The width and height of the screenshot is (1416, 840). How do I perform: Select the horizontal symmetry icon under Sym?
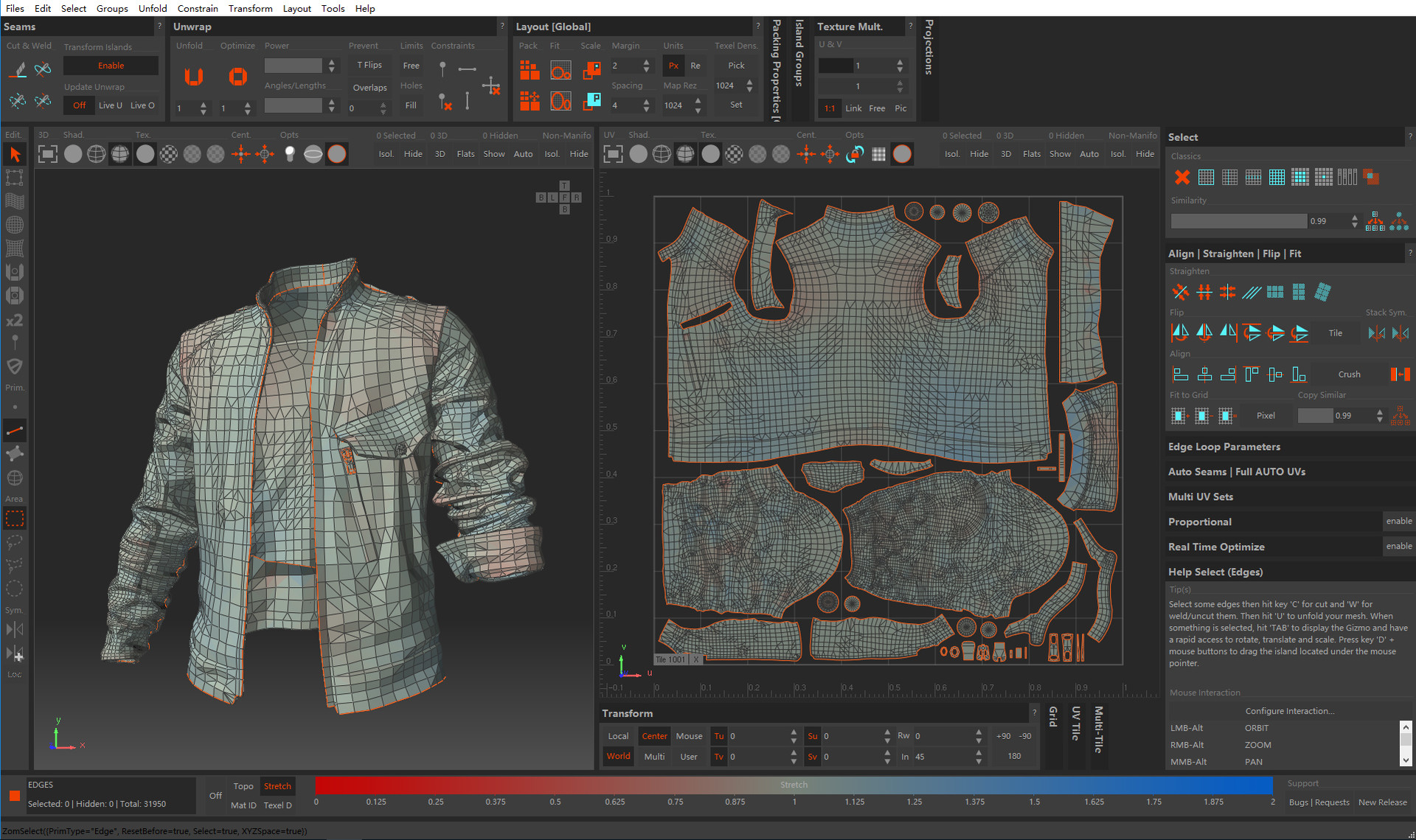coord(13,629)
